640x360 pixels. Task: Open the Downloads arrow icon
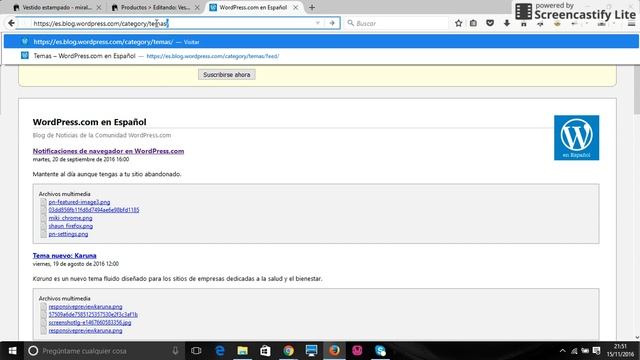(507, 23)
